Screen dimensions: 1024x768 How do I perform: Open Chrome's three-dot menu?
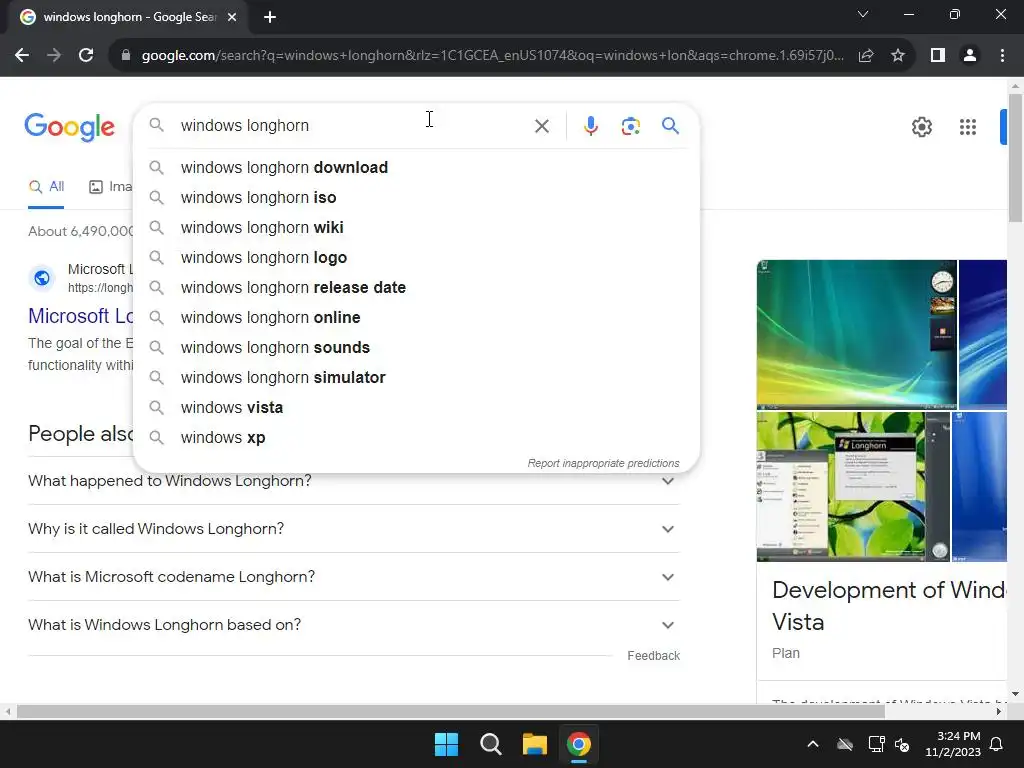click(x=1002, y=56)
